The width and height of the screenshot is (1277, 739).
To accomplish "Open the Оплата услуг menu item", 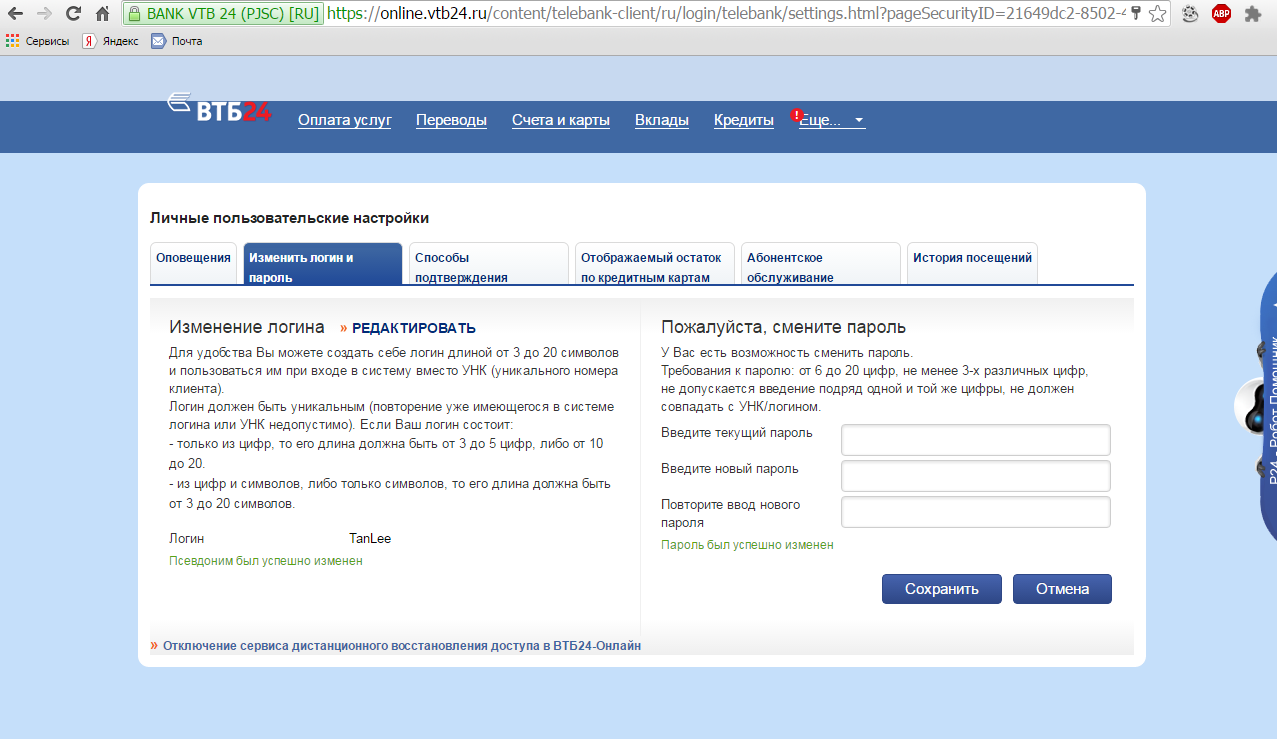I will [344, 120].
